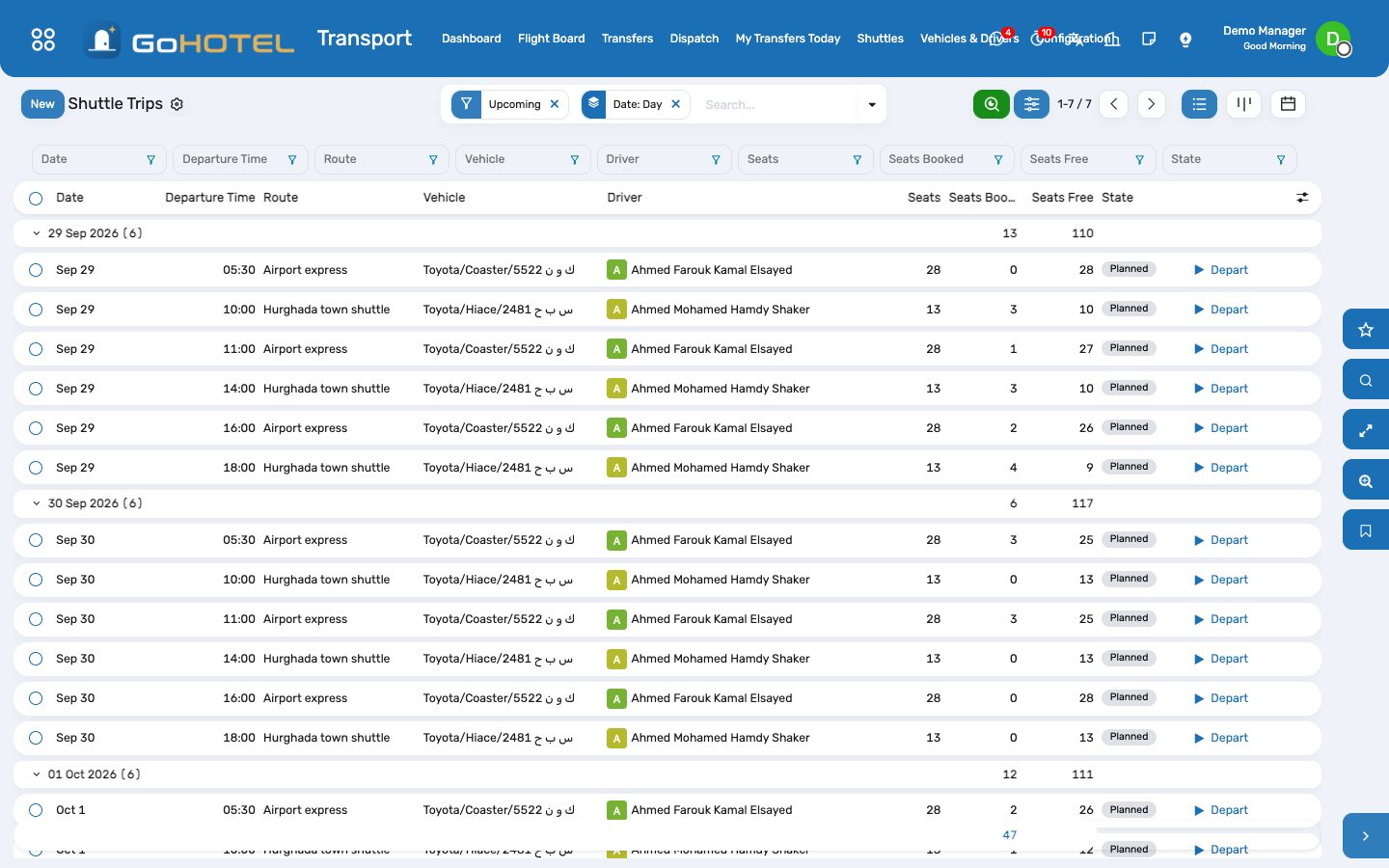Switch to kanban view
Image resolution: width=1389 pixels, height=868 pixels.
coord(1244,104)
